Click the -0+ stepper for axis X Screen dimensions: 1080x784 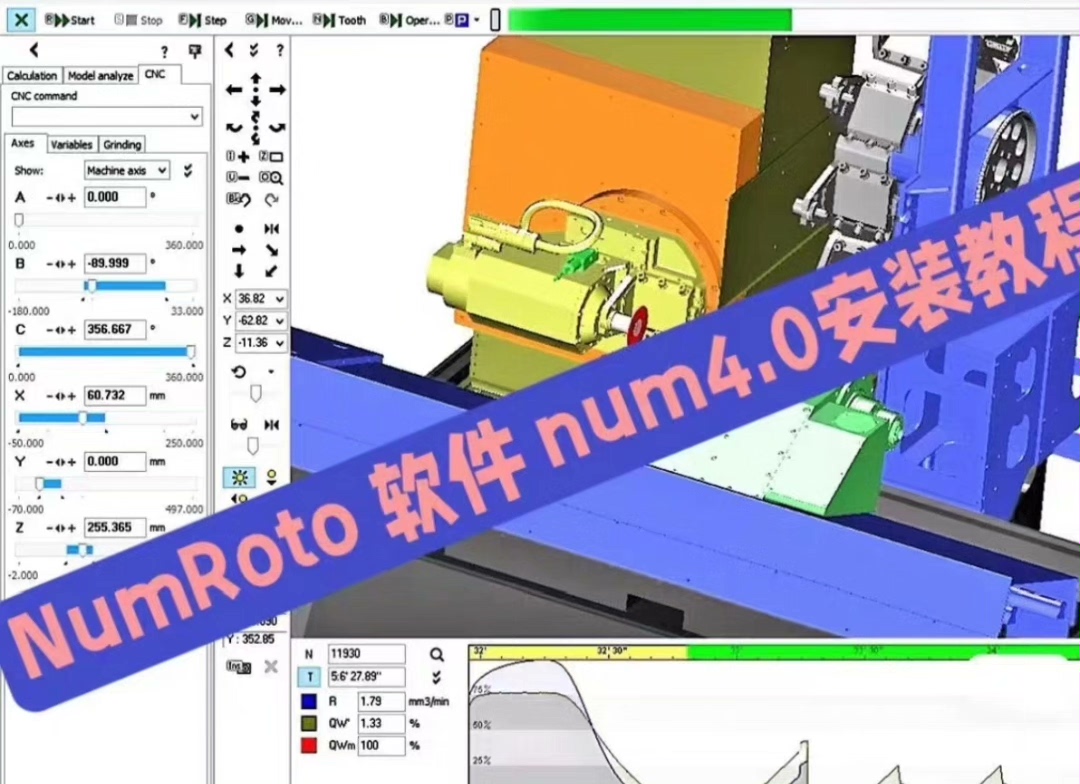[x=61, y=396]
